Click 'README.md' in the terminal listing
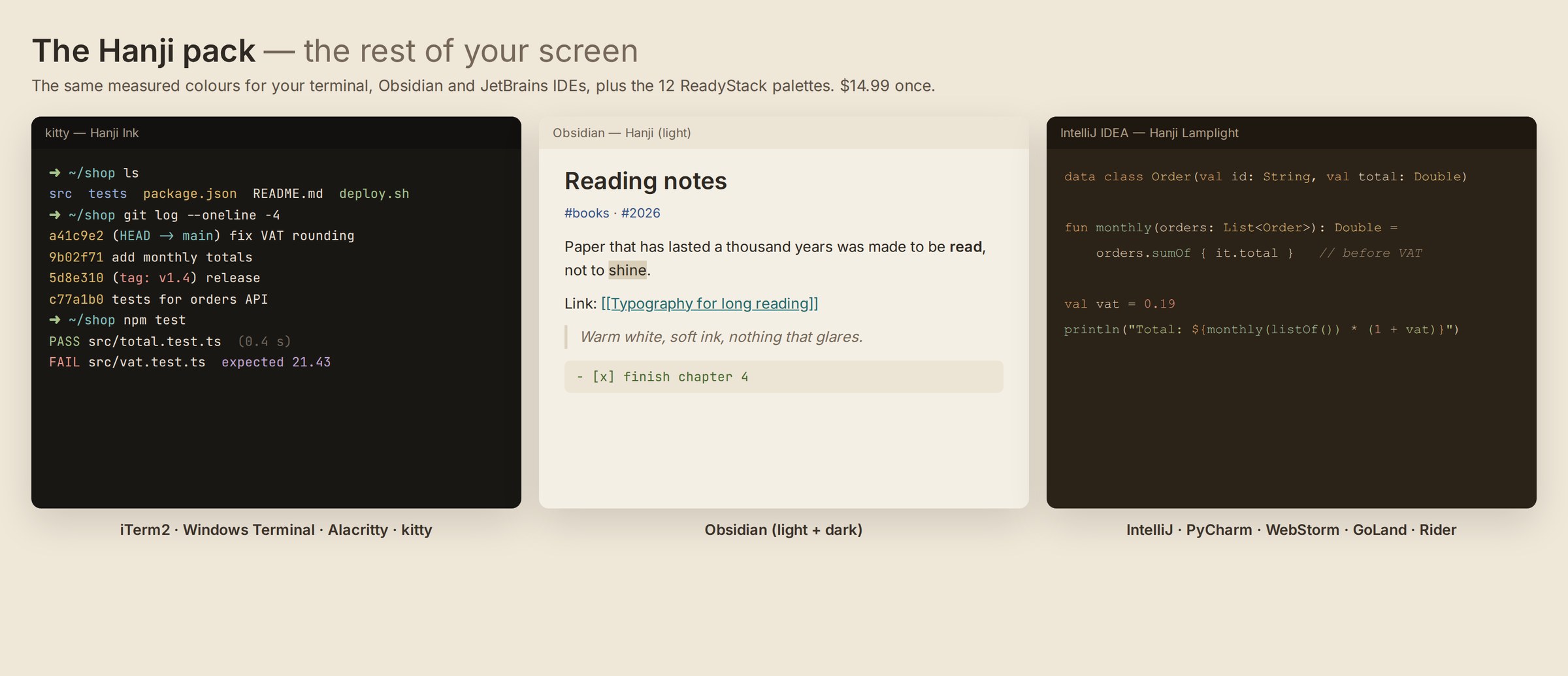Viewport: 1568px width, 676px height. coord(288,194)
